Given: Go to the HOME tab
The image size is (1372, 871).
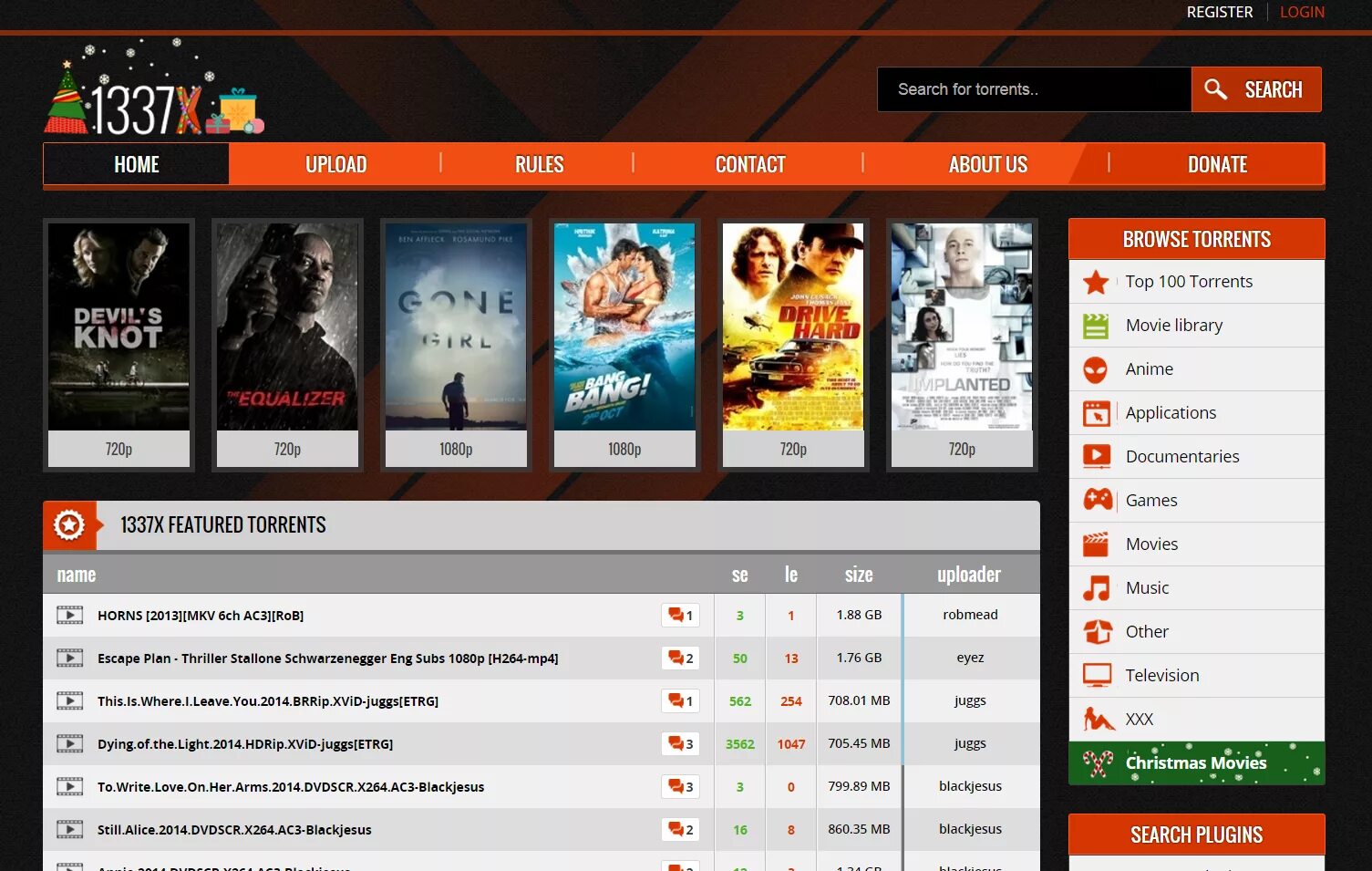Looking at the screenshot, I should (x=137, y=165).
